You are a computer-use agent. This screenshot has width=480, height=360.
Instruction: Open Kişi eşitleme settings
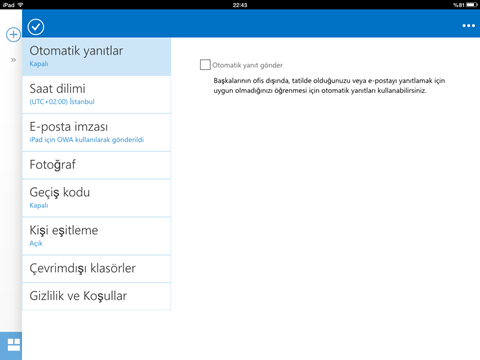[96, 236]
